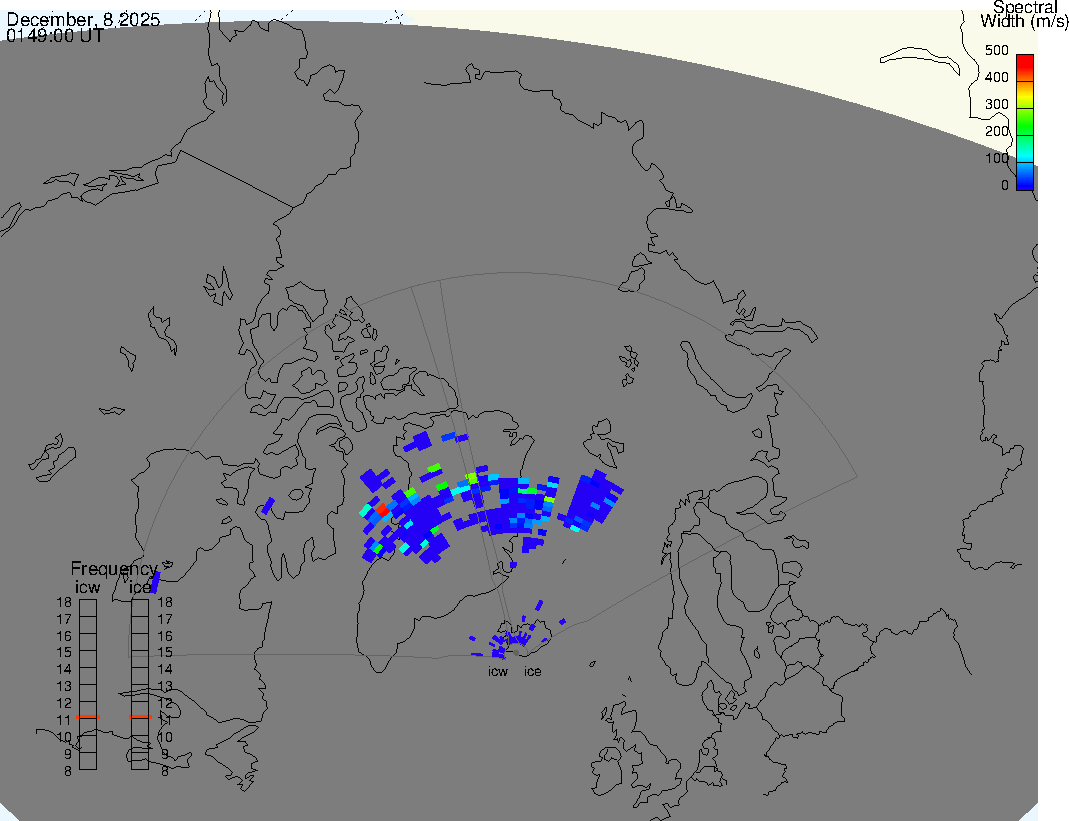Viewport: 1069px width, 821px height.
Task: Pick the cyan segment of the color bar
Action: coord(1025,149)
